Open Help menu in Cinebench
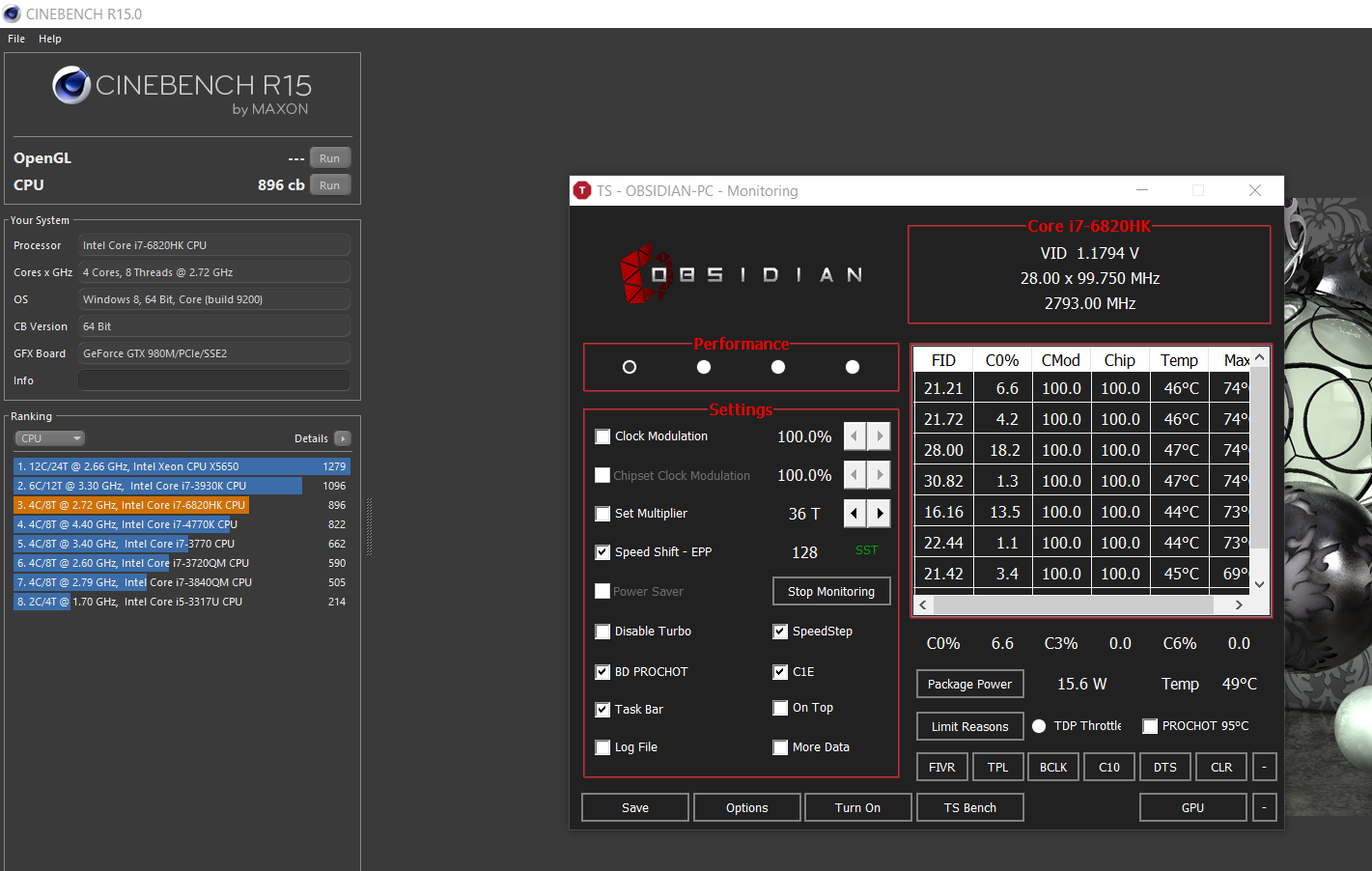 [50, 39]
